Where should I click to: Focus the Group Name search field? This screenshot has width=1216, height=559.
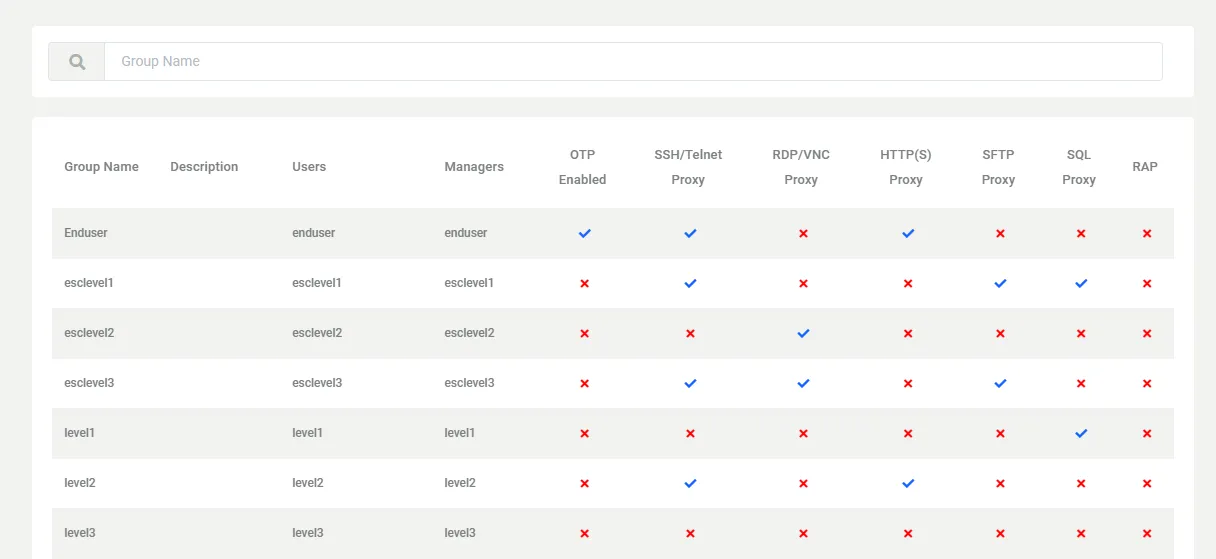633,62
